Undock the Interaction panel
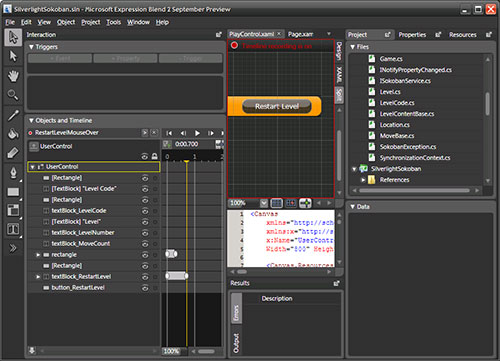The height and width of the screenshot is (361, 500). point(219,35)
